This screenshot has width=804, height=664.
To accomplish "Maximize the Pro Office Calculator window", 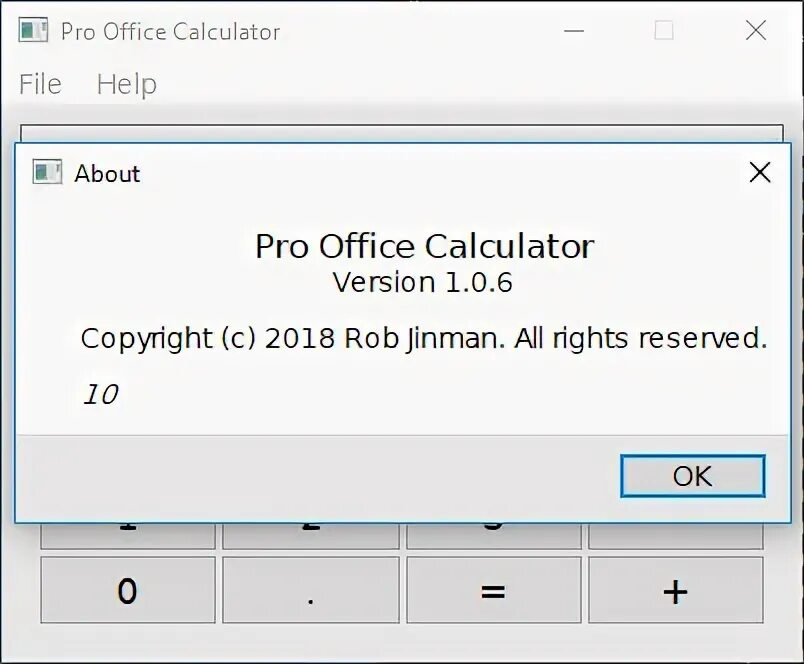I will (664, 31).
